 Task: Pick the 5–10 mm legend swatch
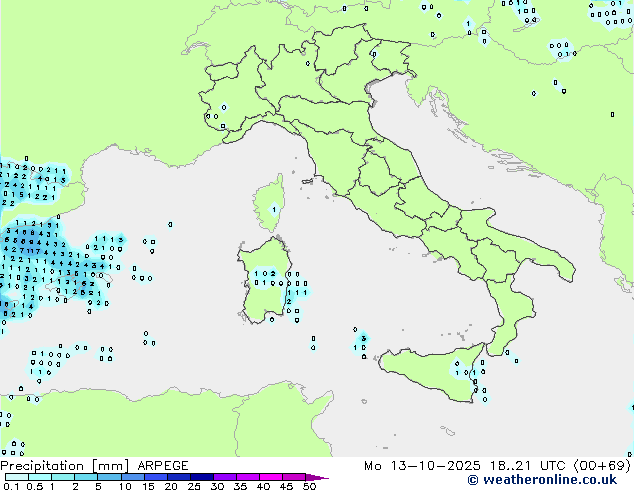[109, 477]
